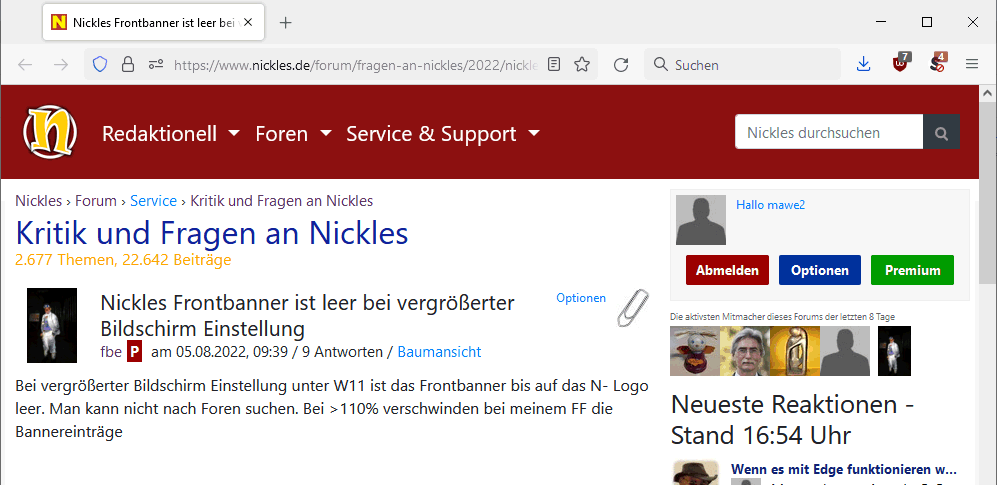Open the Forum breadcrumb link

click(96, 201)
